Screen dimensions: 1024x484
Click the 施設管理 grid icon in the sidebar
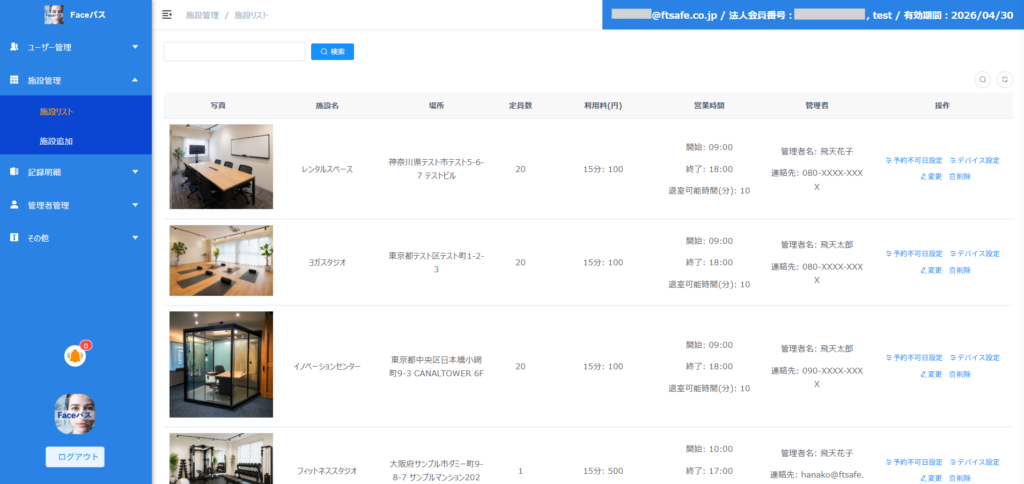tap(14, 80)
